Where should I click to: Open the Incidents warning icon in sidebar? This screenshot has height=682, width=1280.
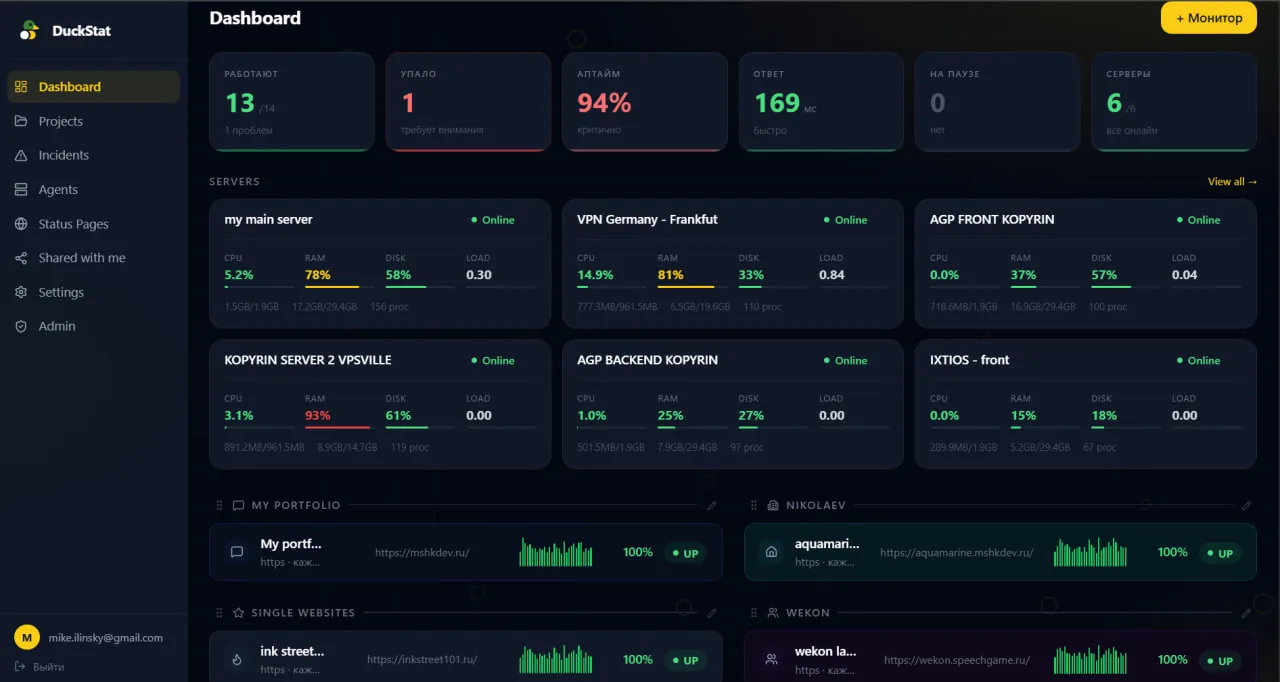tap(21, 156)
